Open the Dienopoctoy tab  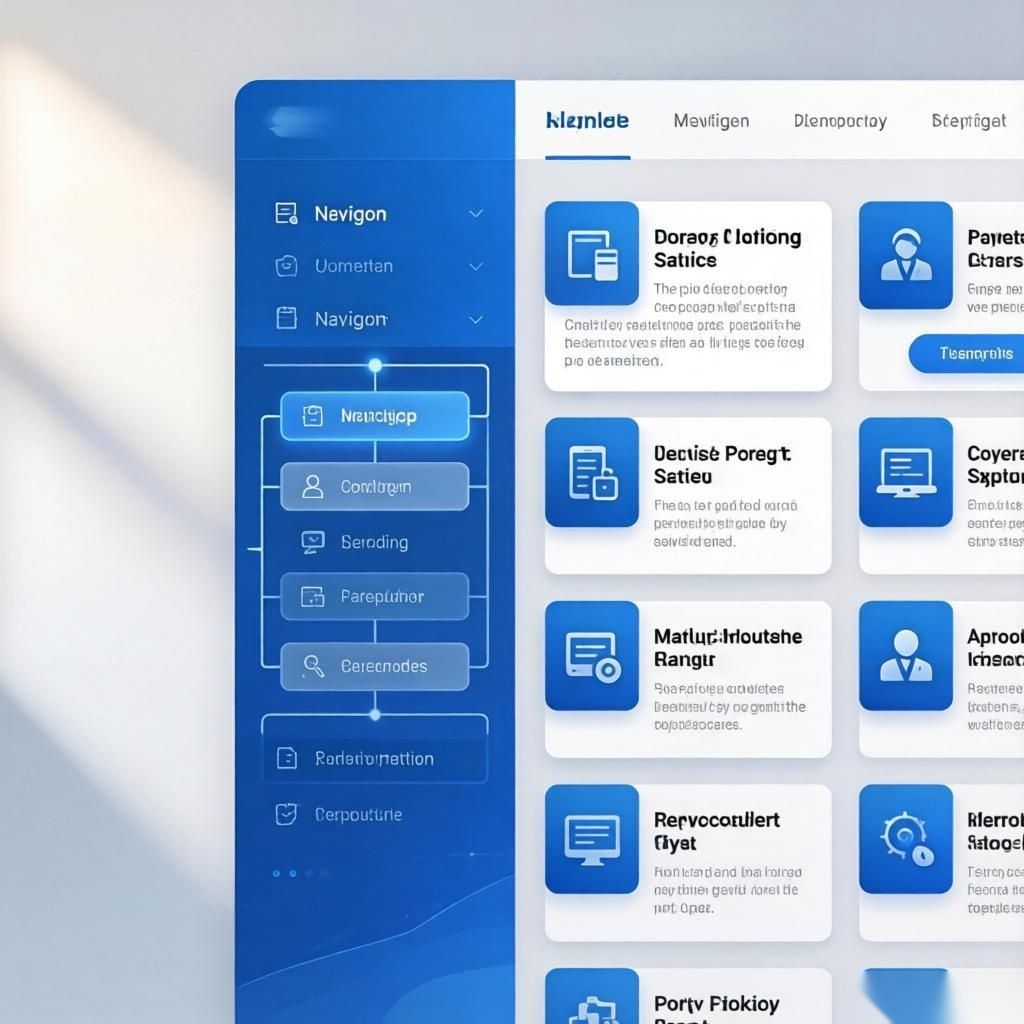pyautogui.click(x=840, y=121)
